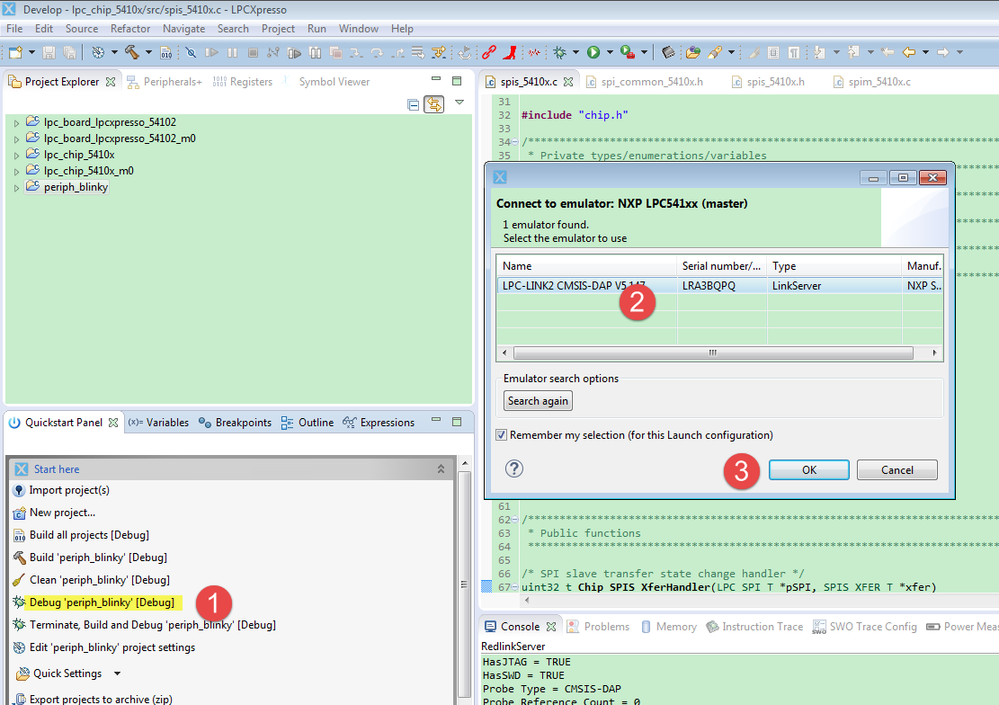Screen dimensions: 999x705
Task: Click the yellow back arrow toolbar icon
Action: [909, 52]
